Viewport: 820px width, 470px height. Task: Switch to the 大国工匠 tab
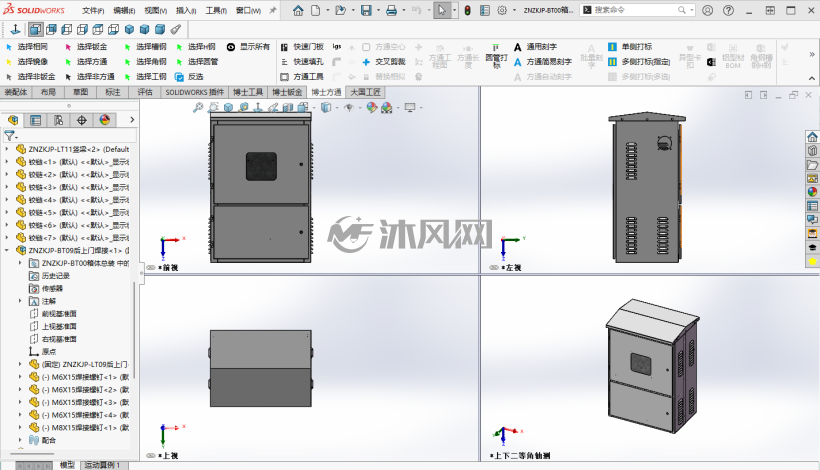(x=365, y=92)
